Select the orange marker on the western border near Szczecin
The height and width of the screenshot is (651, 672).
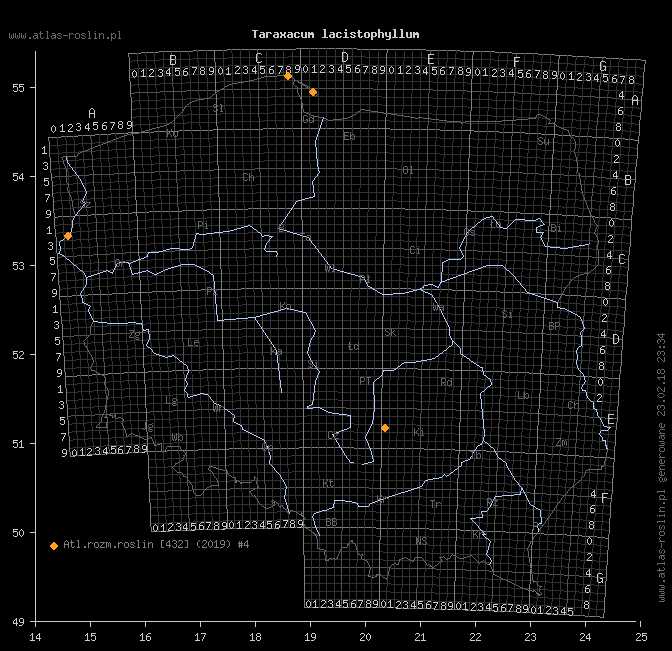[x=68, y=236]
